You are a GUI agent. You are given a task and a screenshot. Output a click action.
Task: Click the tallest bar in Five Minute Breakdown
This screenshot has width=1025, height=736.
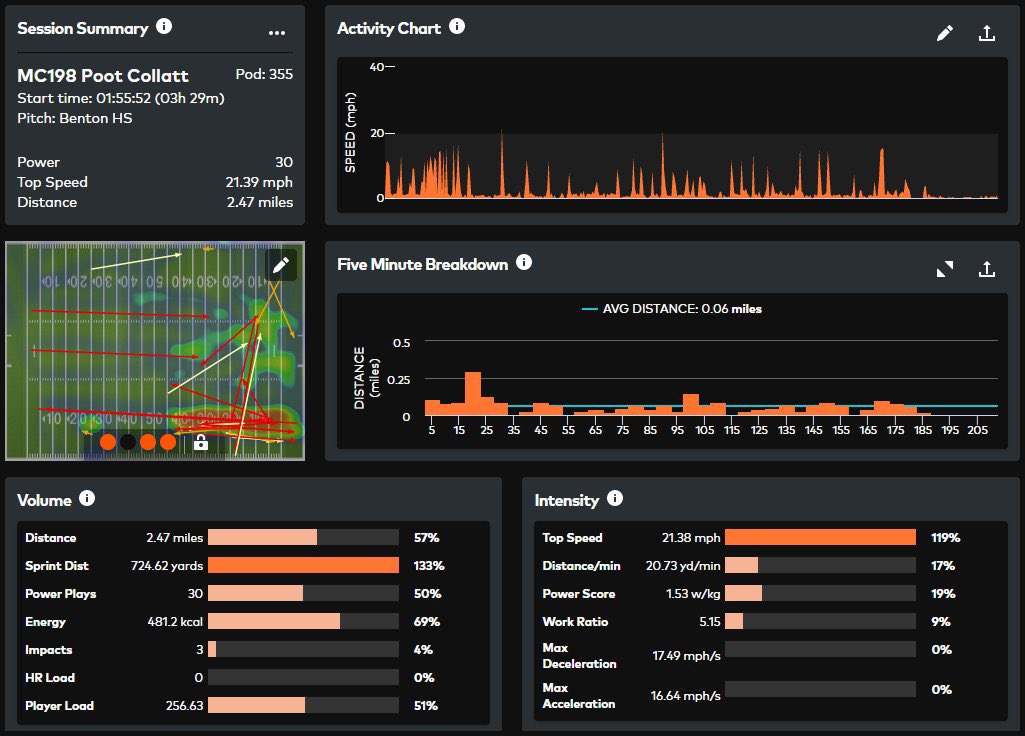[473, 393]
